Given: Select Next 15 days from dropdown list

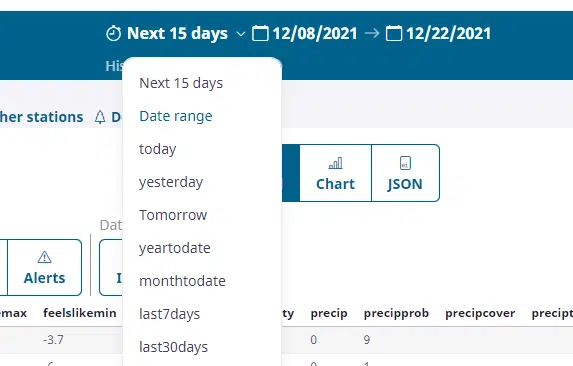Looking at the screenshot, I should (x=181, y=83).
